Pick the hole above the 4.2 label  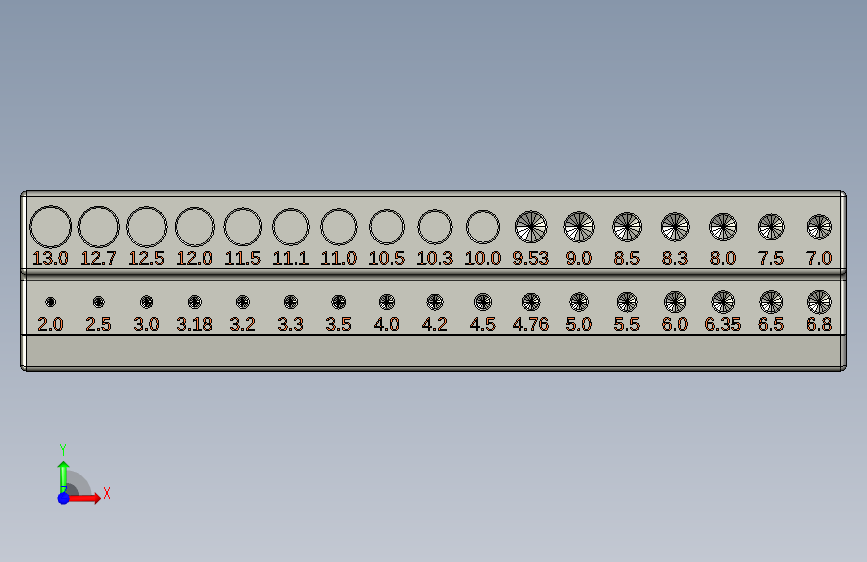click(x=435, y=302)
